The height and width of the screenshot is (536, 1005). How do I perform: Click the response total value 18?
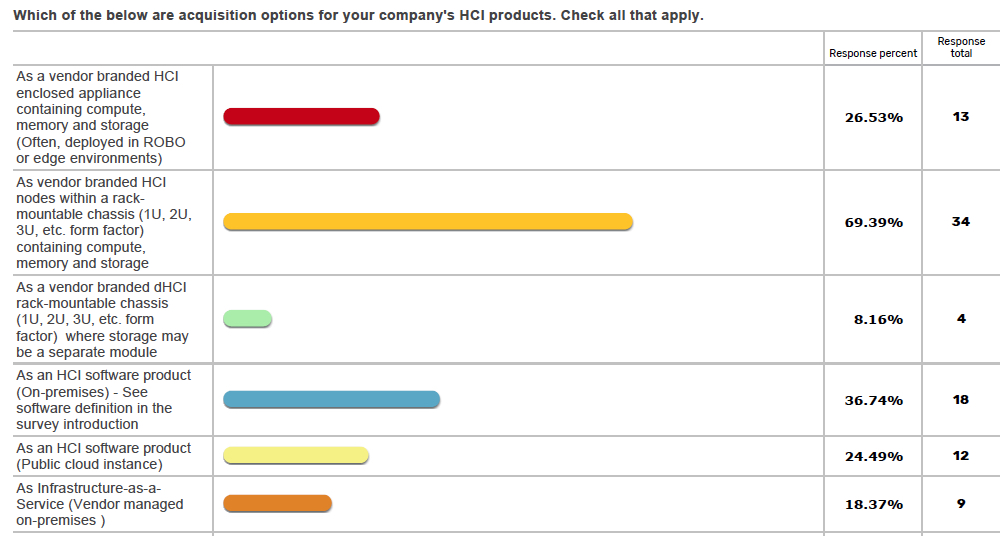pos(961,399)
